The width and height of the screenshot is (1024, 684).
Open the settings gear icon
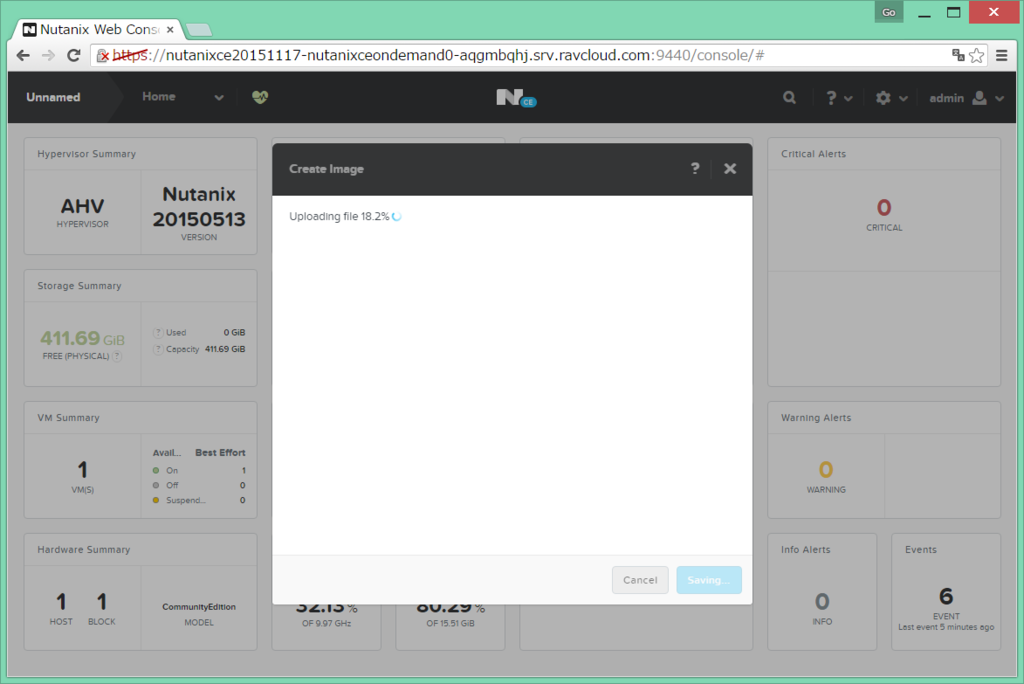[883, 98]
